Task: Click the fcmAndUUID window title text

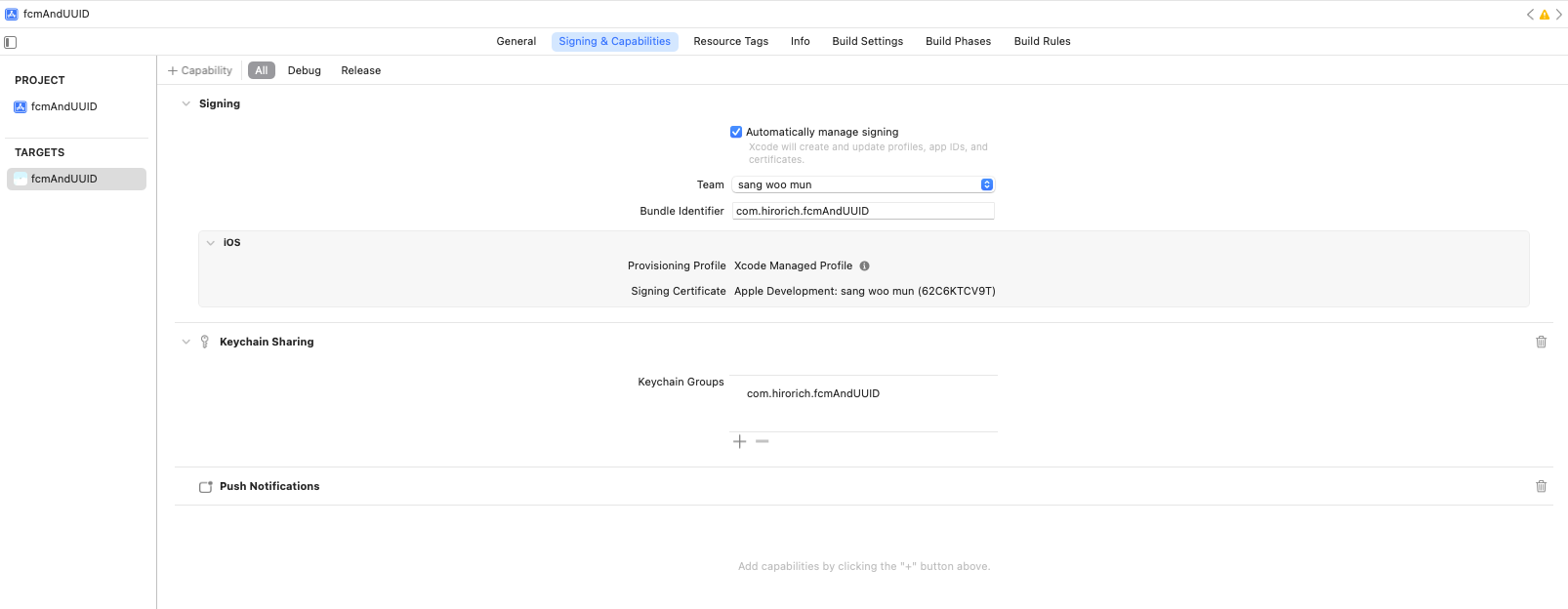Action: coord(57,15)
